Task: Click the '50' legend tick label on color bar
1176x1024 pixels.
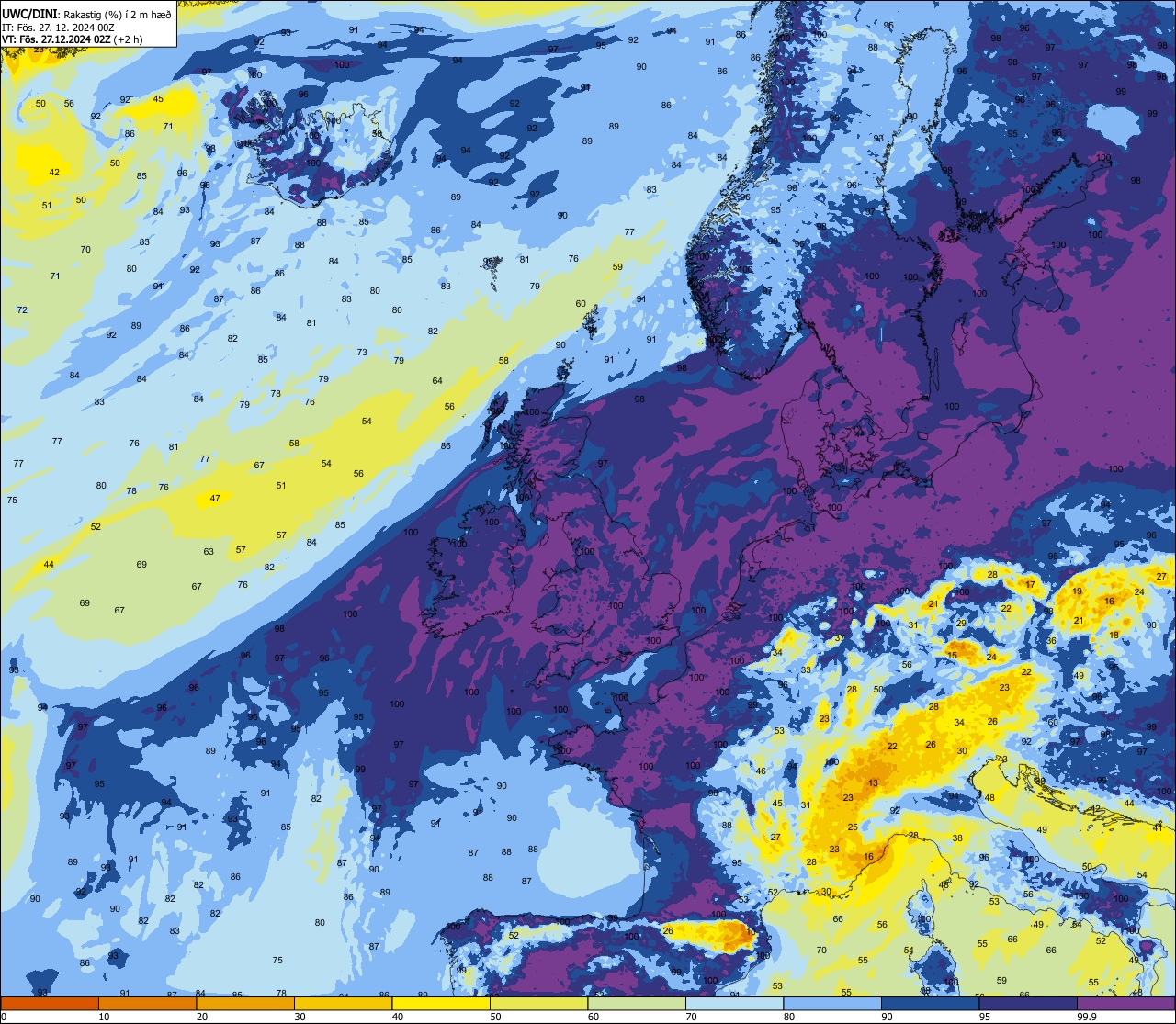Action: [x=496, y=1017]
